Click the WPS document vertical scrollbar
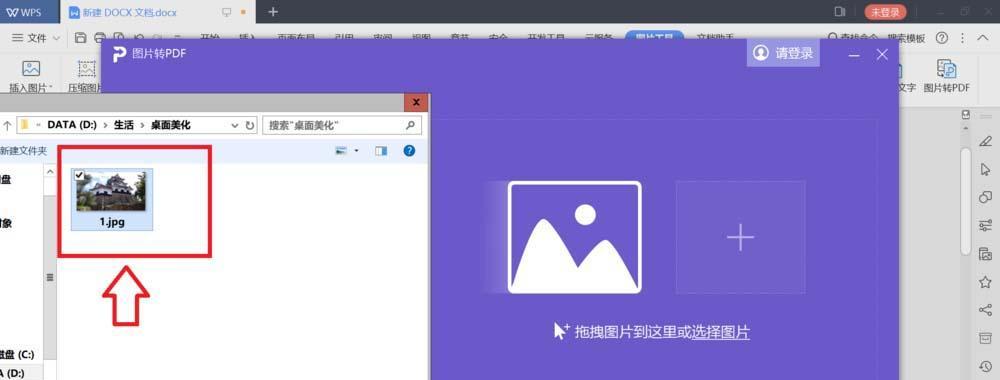Screen dimensions: 1000x380 (x=966, y=201)
